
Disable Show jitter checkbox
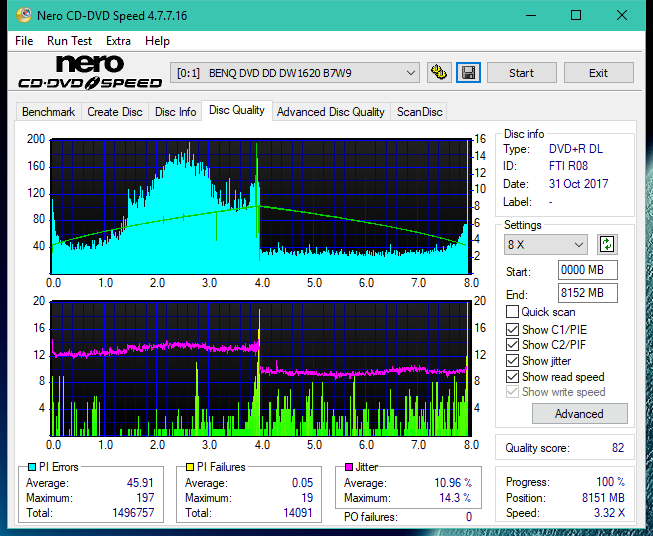[512, 361]
